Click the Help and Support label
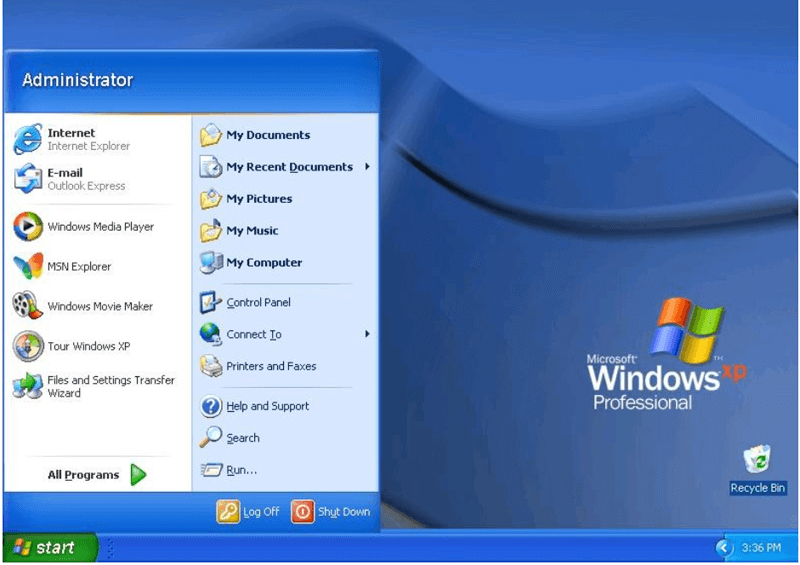This screenshot has height=565, width=800. tap(268, 406)
